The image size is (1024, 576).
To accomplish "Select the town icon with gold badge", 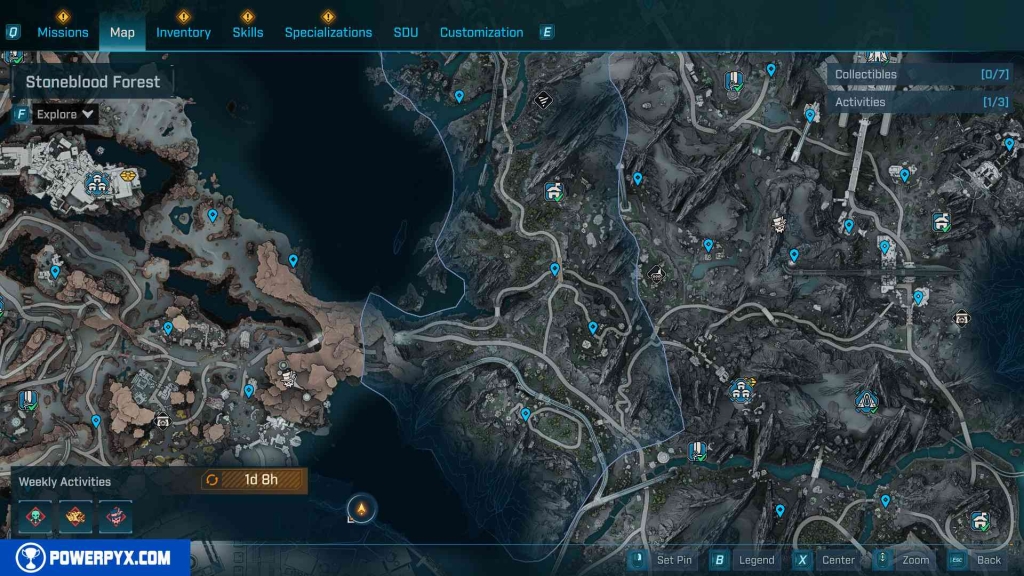I will 741,391.
